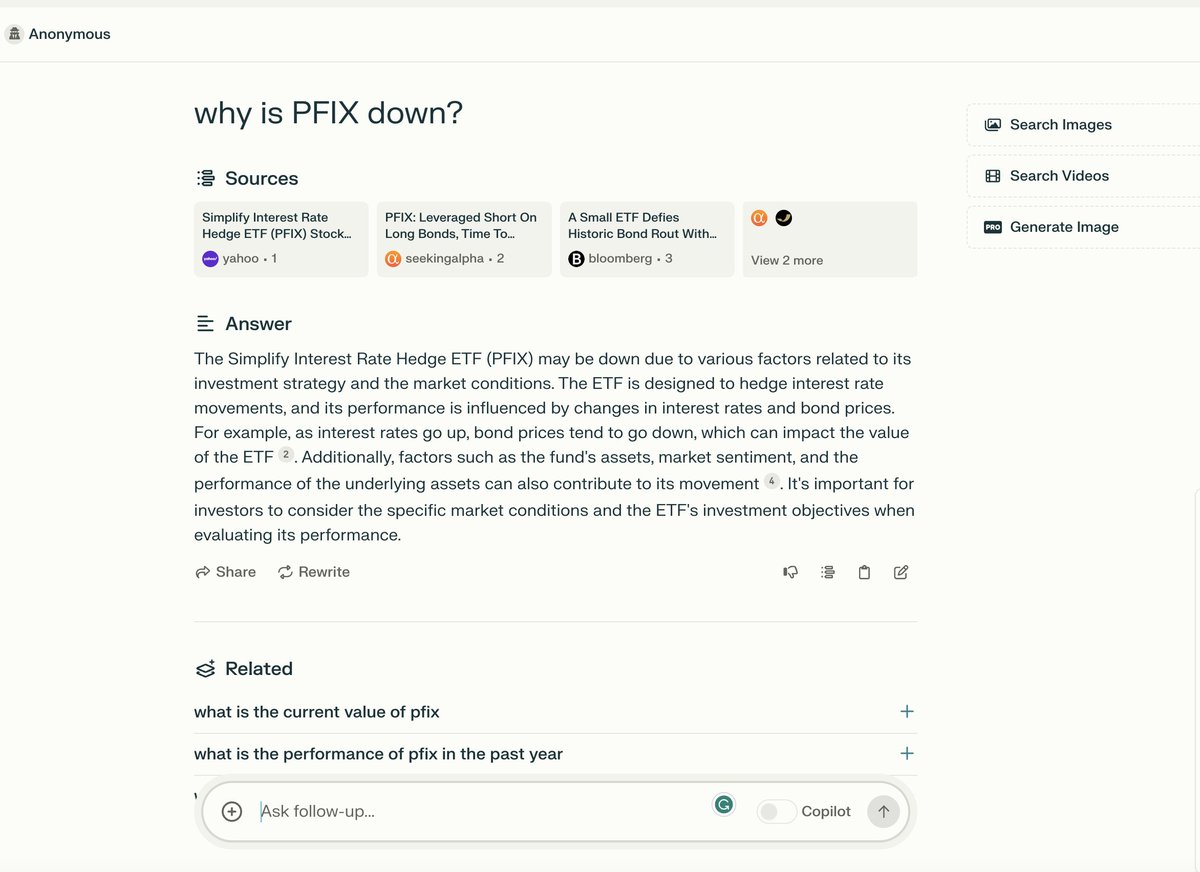
Task: Expand 'what is the current value of pfix'
Action: (907, 712)
